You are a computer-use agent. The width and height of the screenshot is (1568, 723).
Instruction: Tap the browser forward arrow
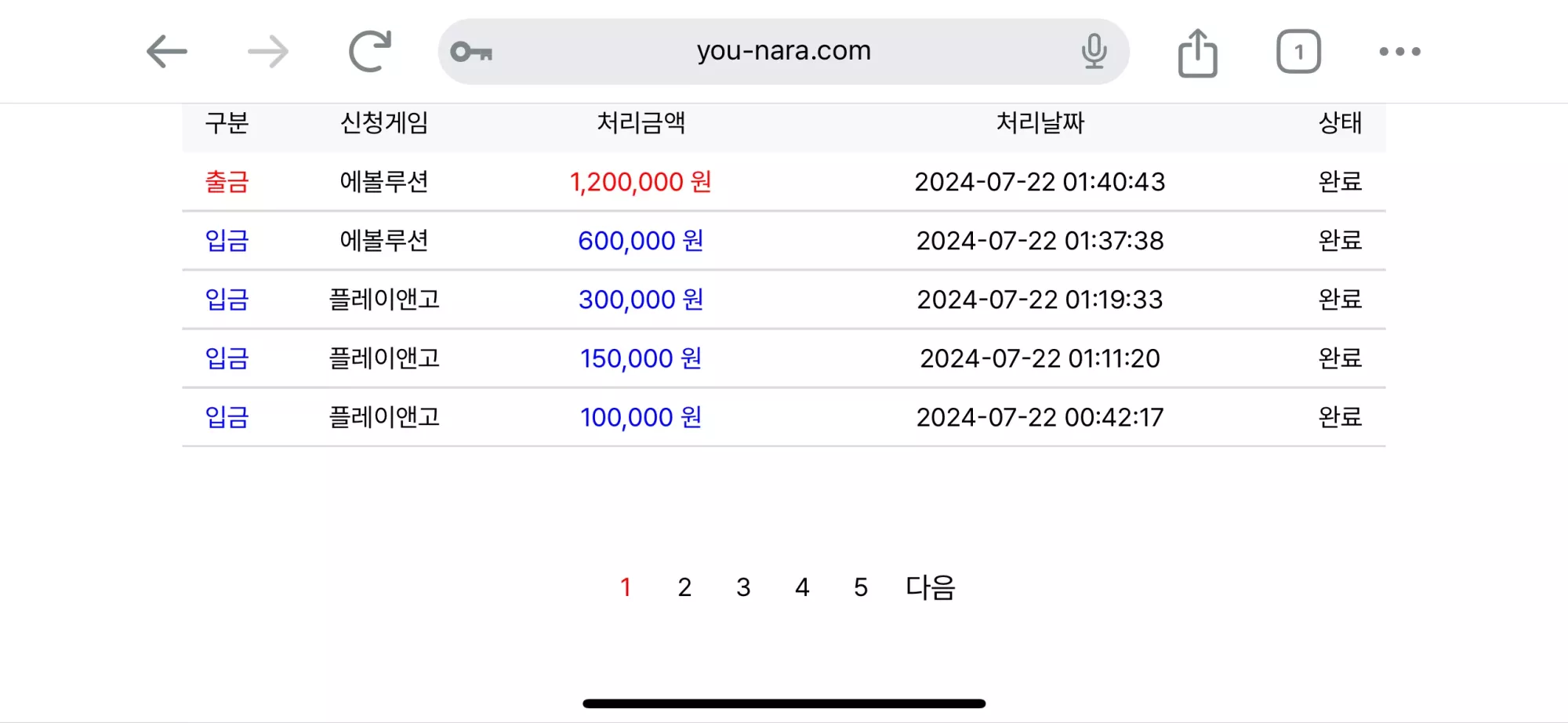coord(268,52)
